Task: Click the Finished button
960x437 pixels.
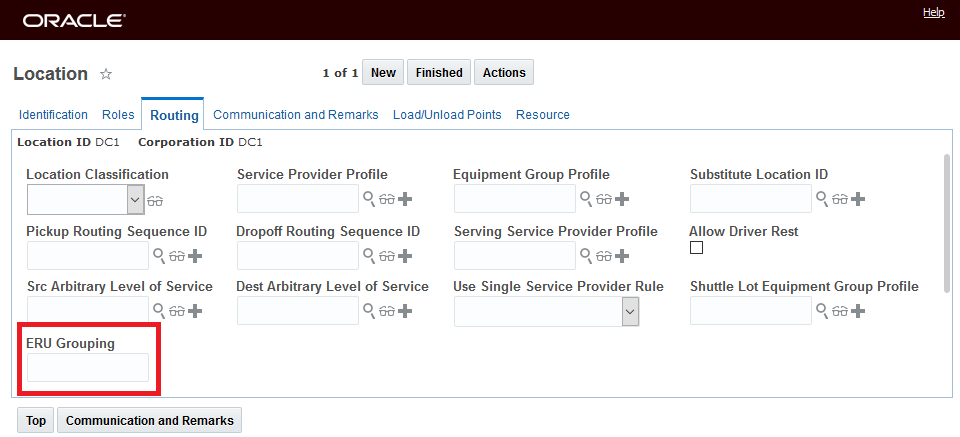Action: 439,73
